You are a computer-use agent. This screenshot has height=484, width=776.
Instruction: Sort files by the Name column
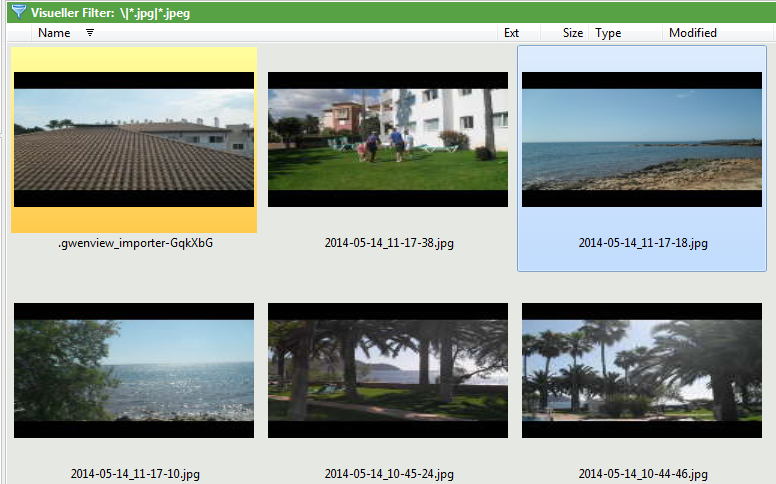54,33
